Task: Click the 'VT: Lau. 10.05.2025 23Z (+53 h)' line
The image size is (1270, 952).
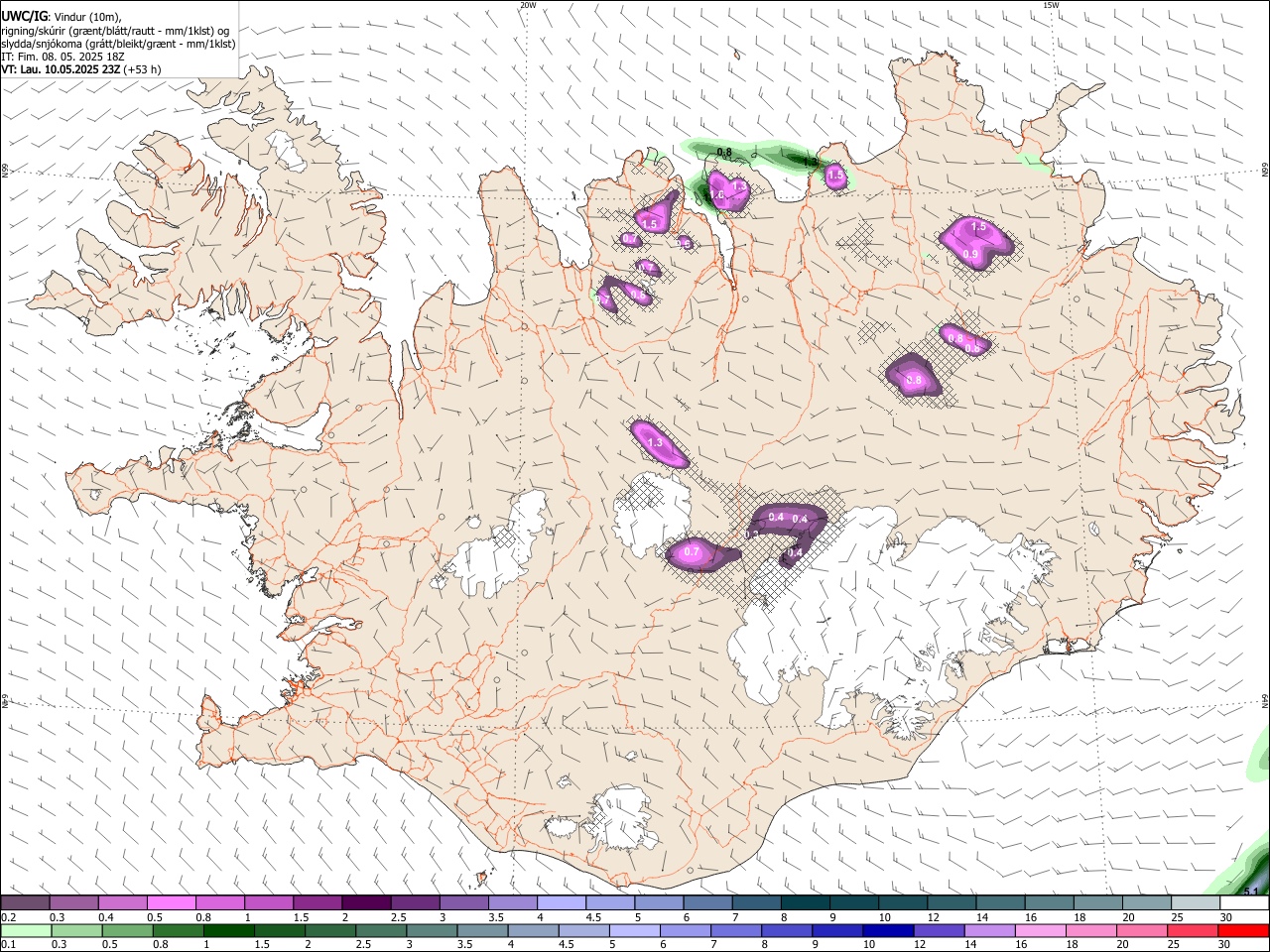Action: point(81,69)
